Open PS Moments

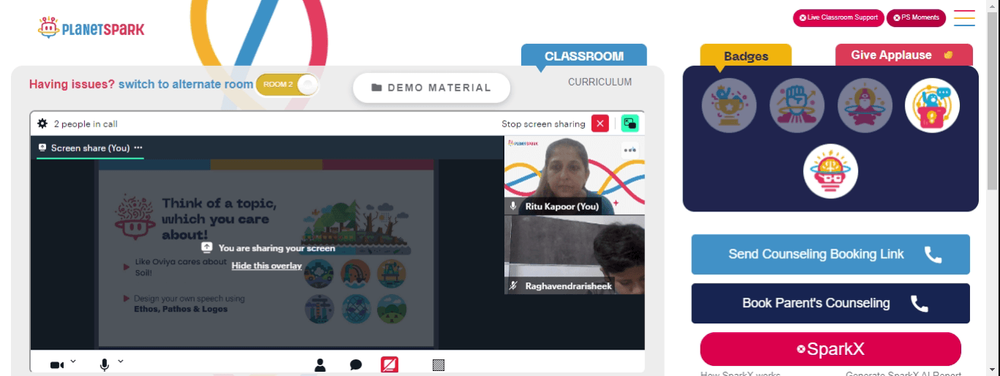coord(916,18)
